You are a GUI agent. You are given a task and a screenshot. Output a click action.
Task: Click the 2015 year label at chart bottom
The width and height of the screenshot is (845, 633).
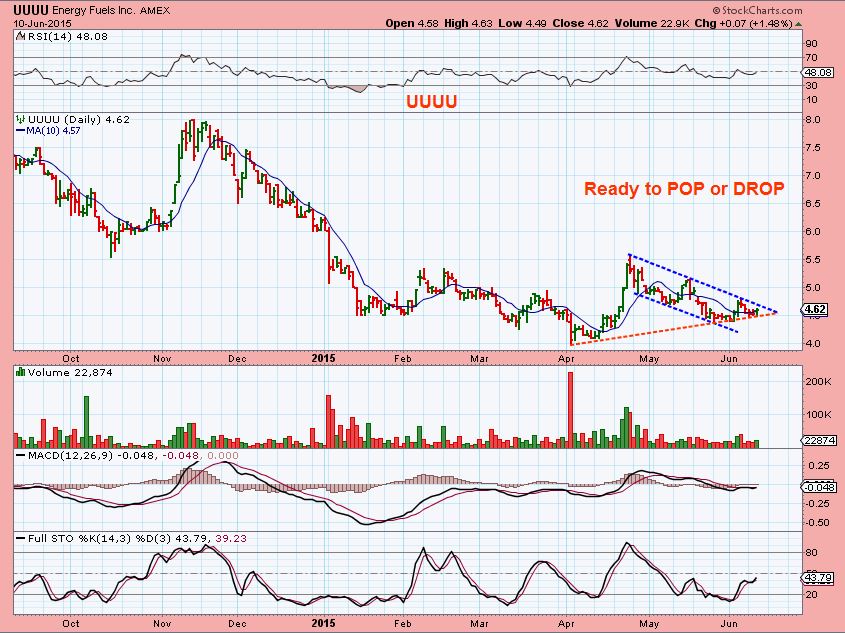pyautogui.click(x=323, y=623)
